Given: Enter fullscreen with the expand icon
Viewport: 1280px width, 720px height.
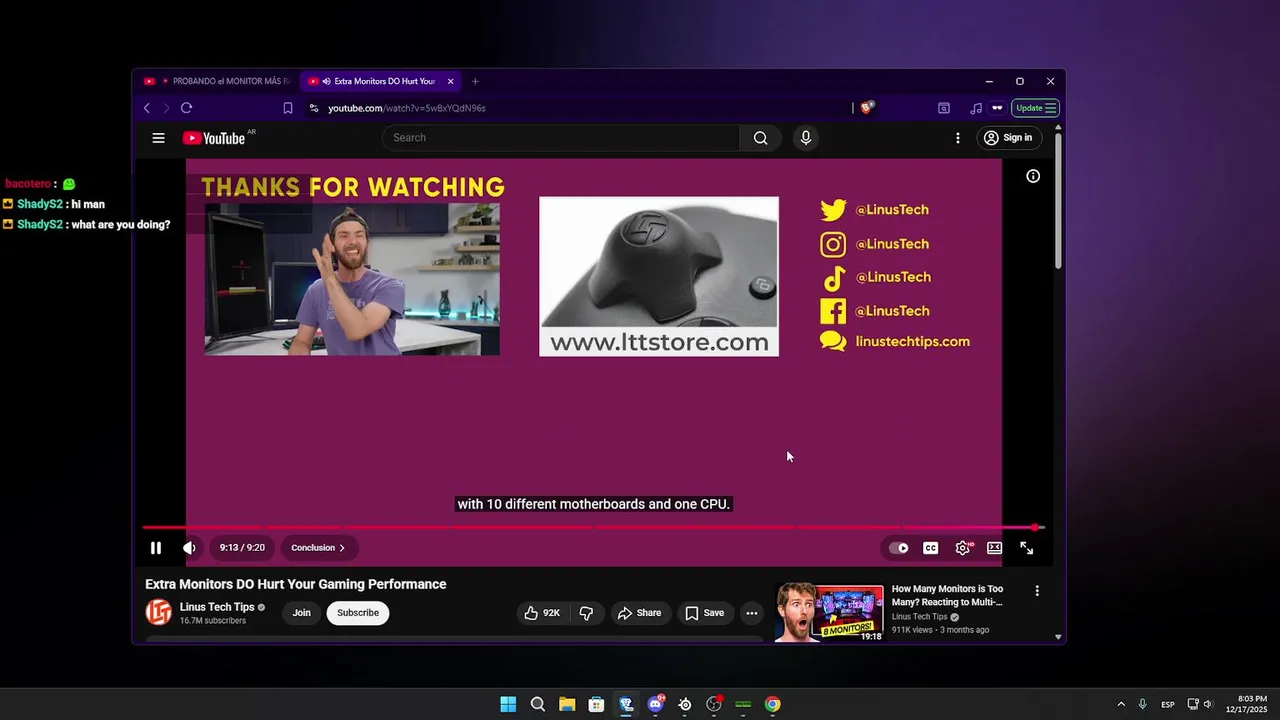Looking at the screenshot, I should click(x=1027, y=548).
